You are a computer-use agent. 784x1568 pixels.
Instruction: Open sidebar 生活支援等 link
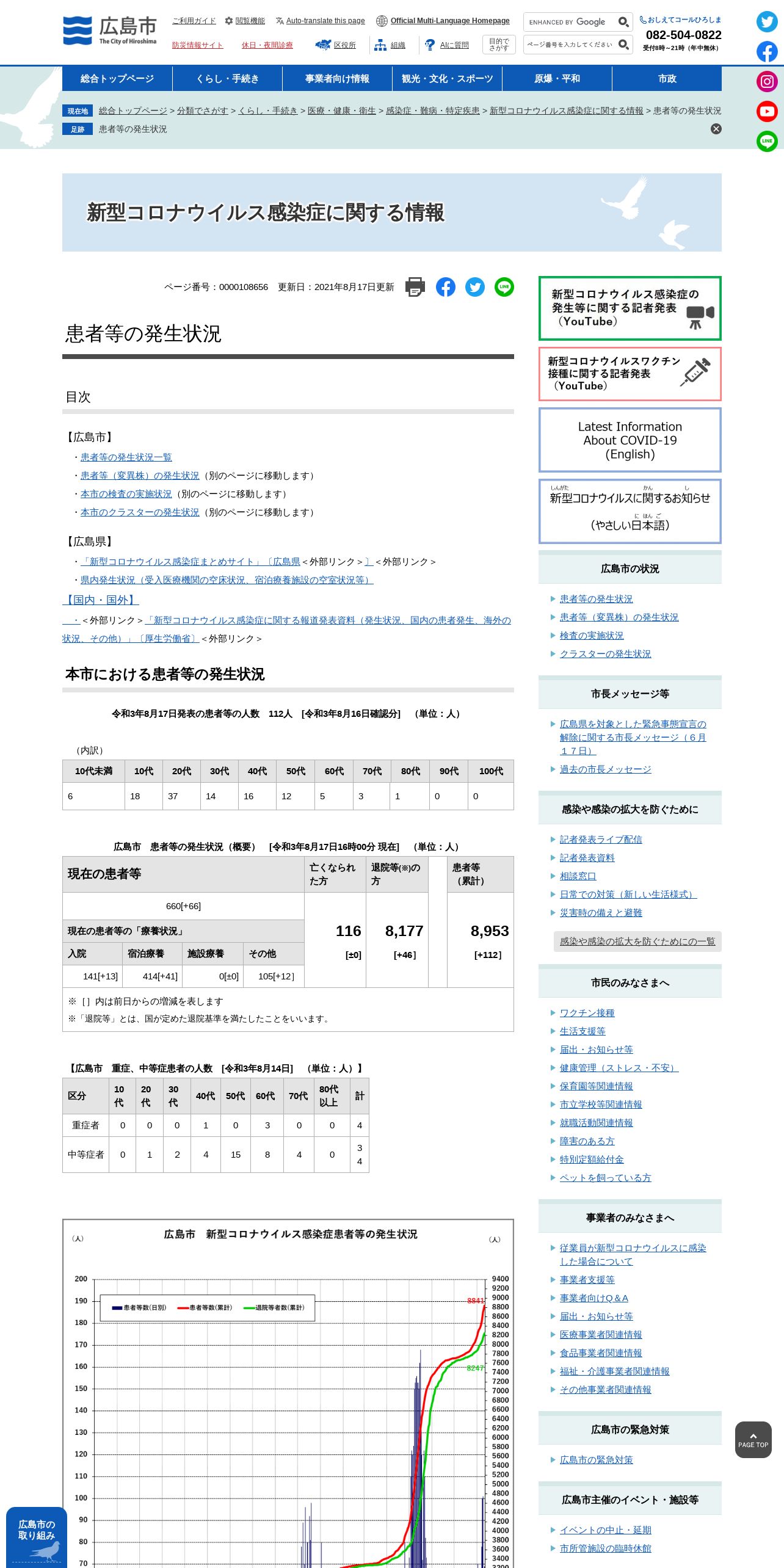(x=583, y=1031)
